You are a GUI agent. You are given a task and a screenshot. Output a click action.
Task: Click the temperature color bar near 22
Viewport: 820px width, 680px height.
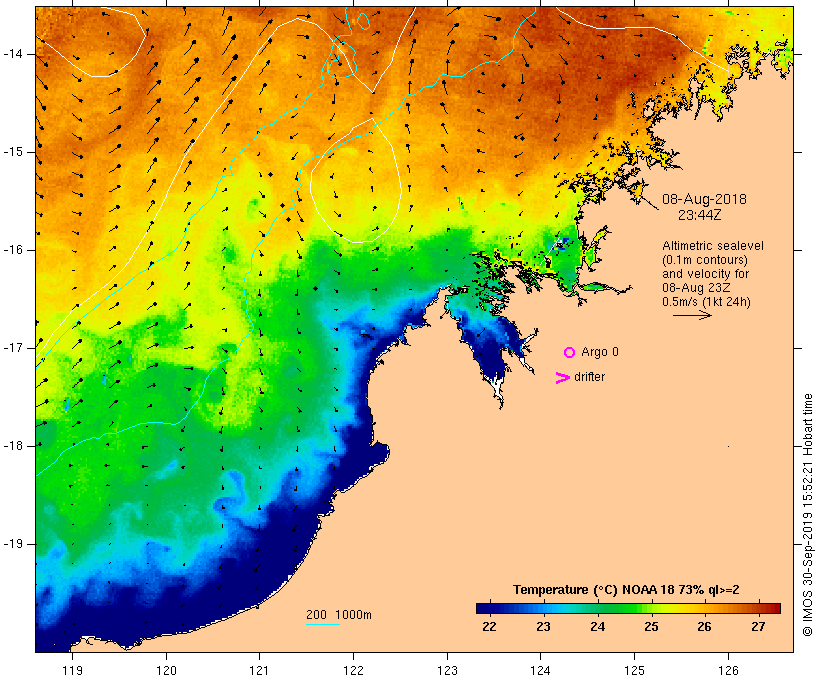[x=489, y=608]
